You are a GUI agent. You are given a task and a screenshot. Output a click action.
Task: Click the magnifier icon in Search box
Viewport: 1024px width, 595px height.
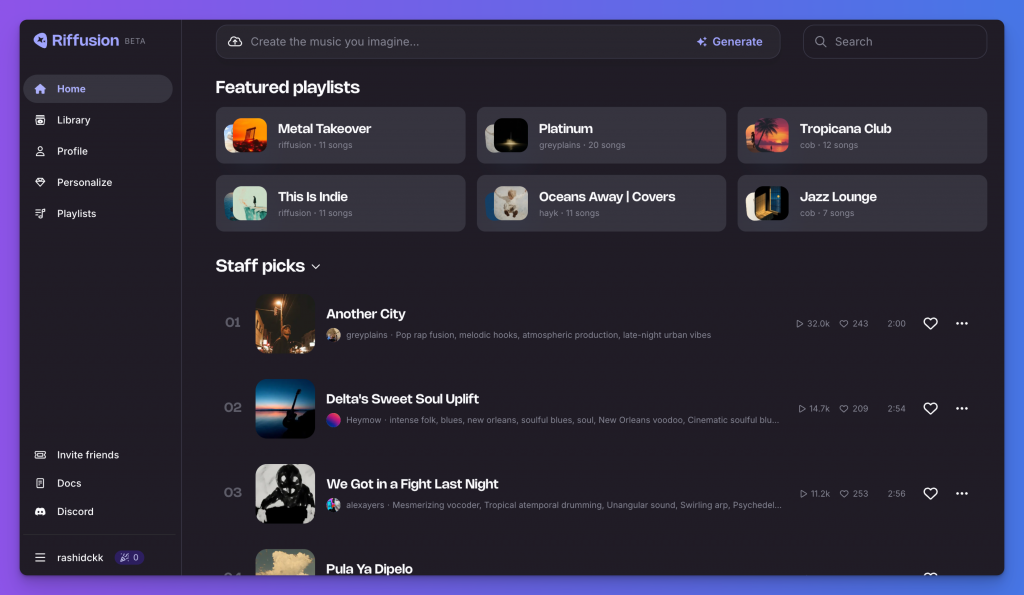tap(821, 42)
